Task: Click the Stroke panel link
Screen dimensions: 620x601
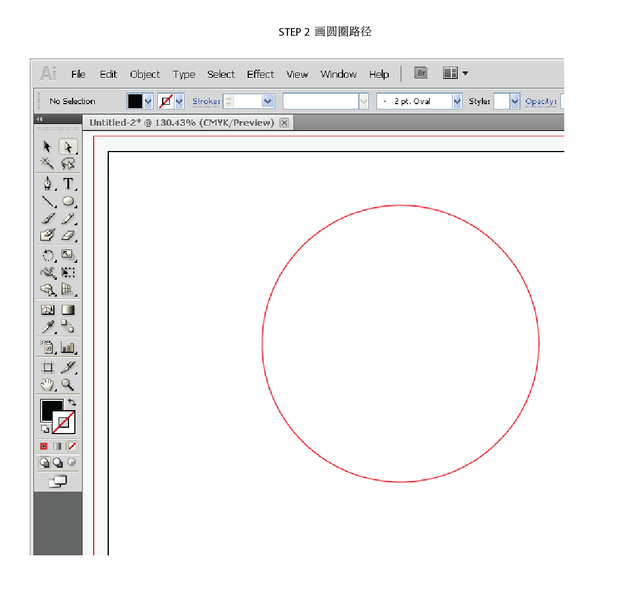Action: tap(206, 101)
